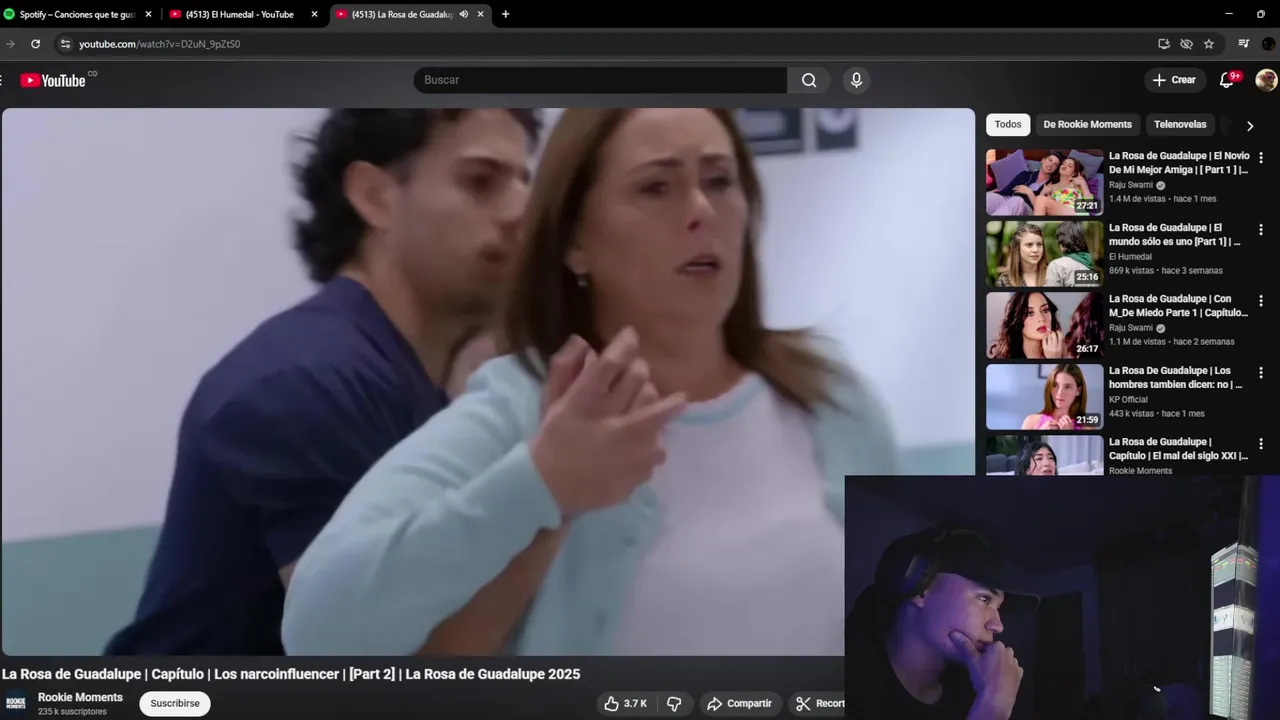
Task: Click the Crear button
Action: (x=1174, y=80)
